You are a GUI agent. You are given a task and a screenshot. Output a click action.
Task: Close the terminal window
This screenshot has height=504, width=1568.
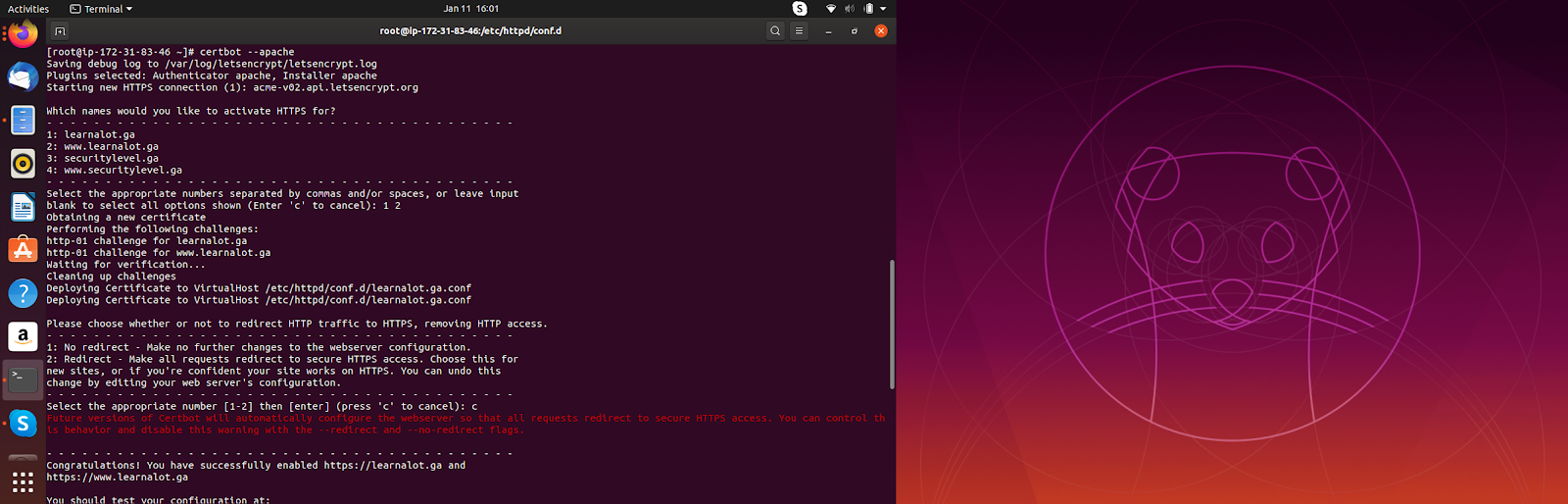click(881, 30)
